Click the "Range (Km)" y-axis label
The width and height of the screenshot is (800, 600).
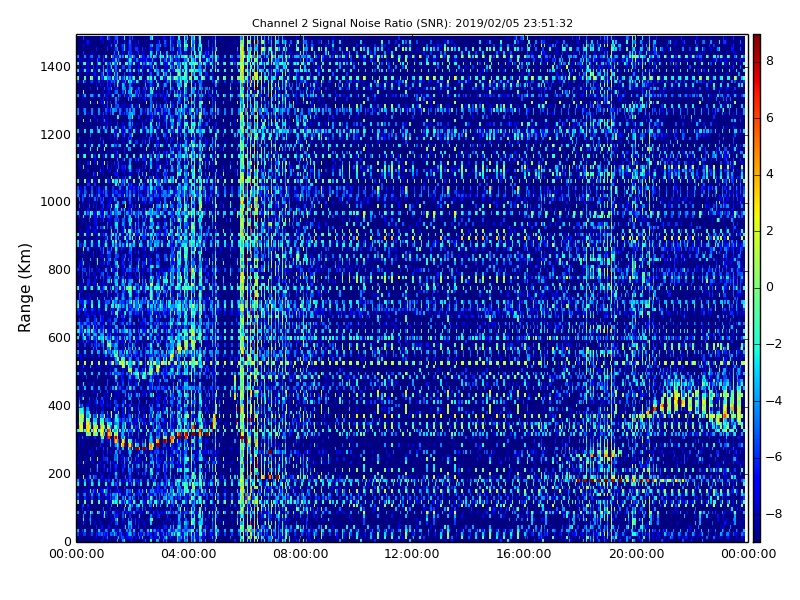[x=24, y=288]
